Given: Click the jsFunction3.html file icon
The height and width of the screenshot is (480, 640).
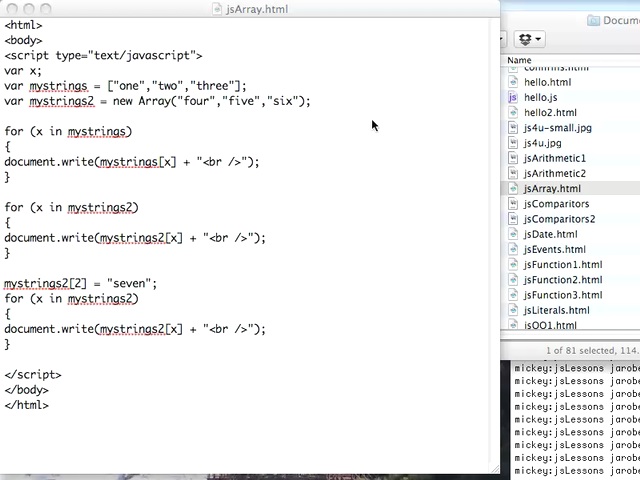Looking at the screenshot, I should coord(513,295).
